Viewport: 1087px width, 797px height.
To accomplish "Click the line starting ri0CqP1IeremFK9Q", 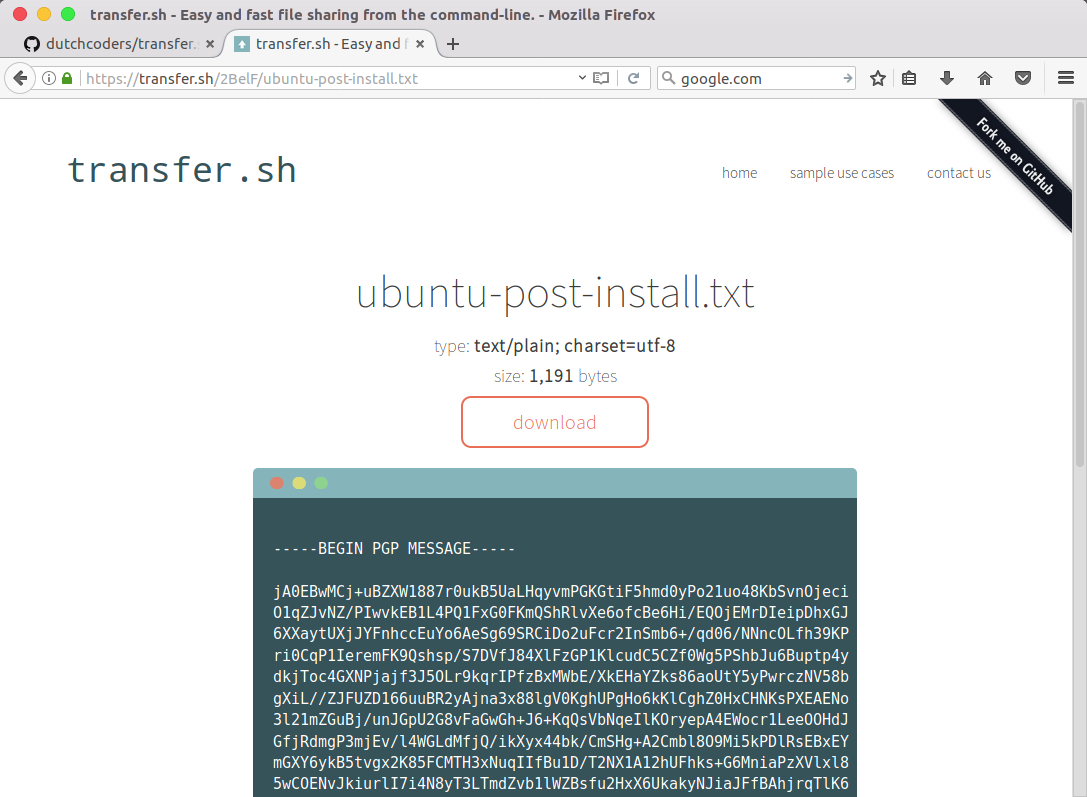I will coord(561,656).
